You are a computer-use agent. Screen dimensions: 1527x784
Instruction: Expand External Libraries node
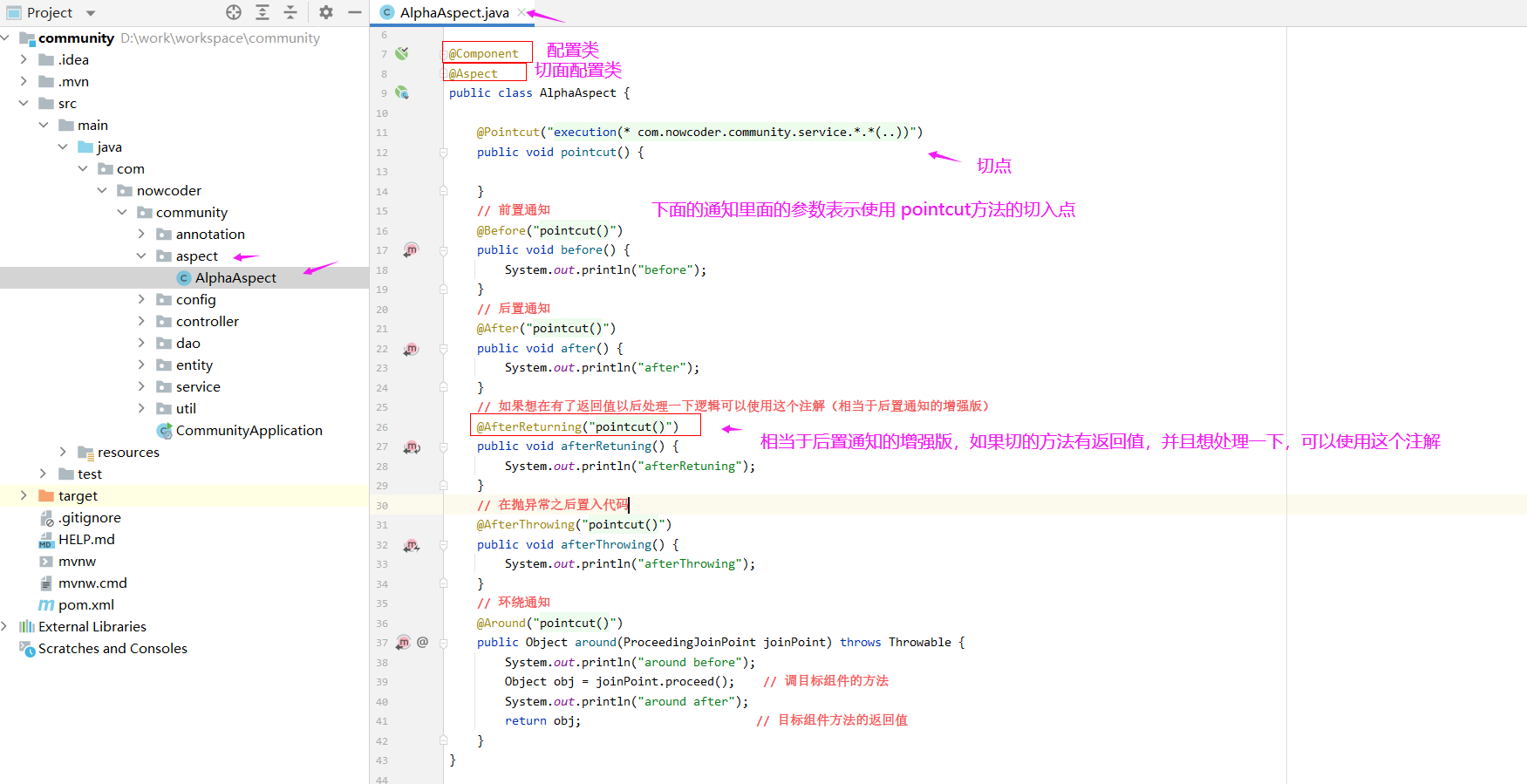(5, 626)
